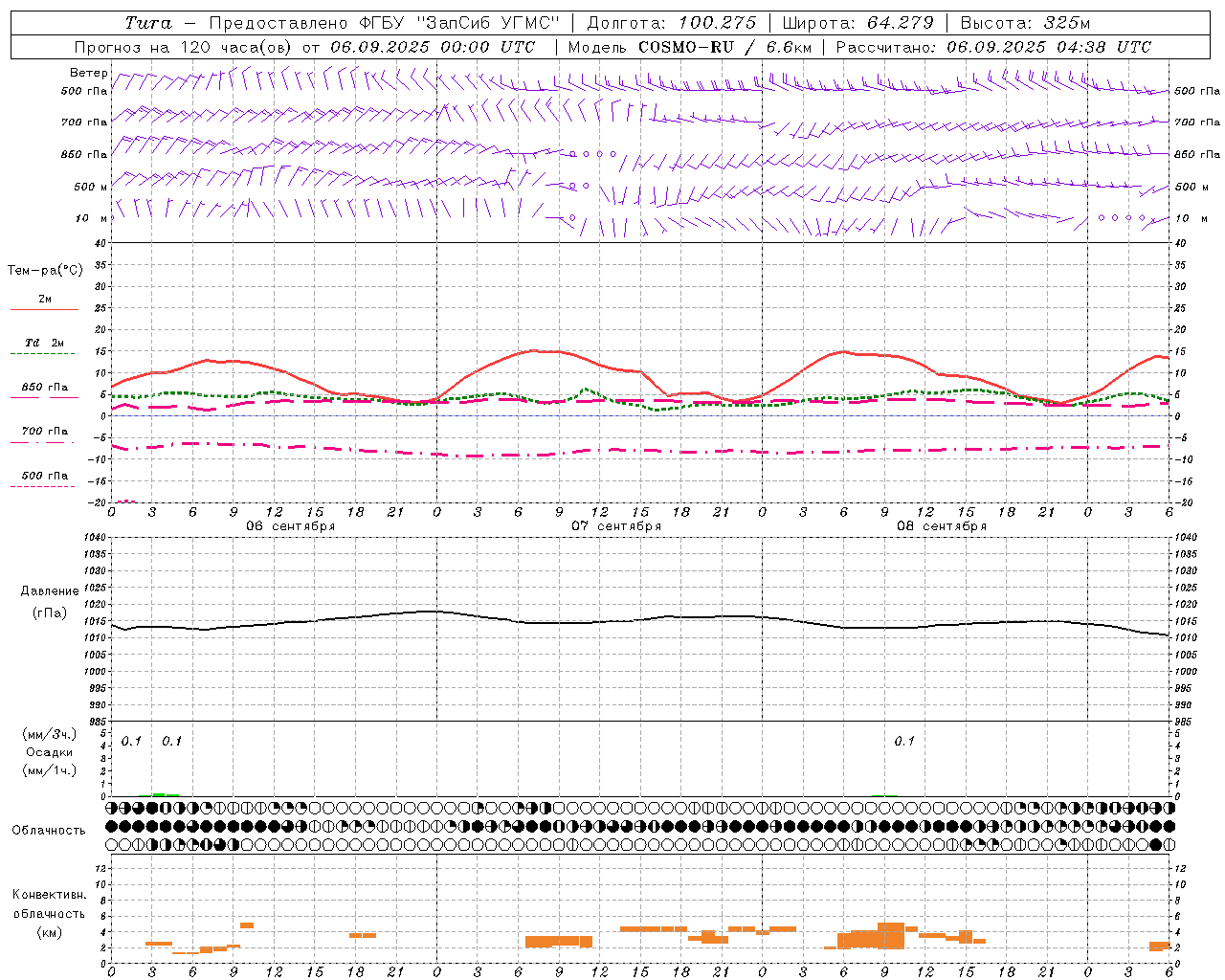Click the Td 2м legend entry

click(x=45, y=343)
